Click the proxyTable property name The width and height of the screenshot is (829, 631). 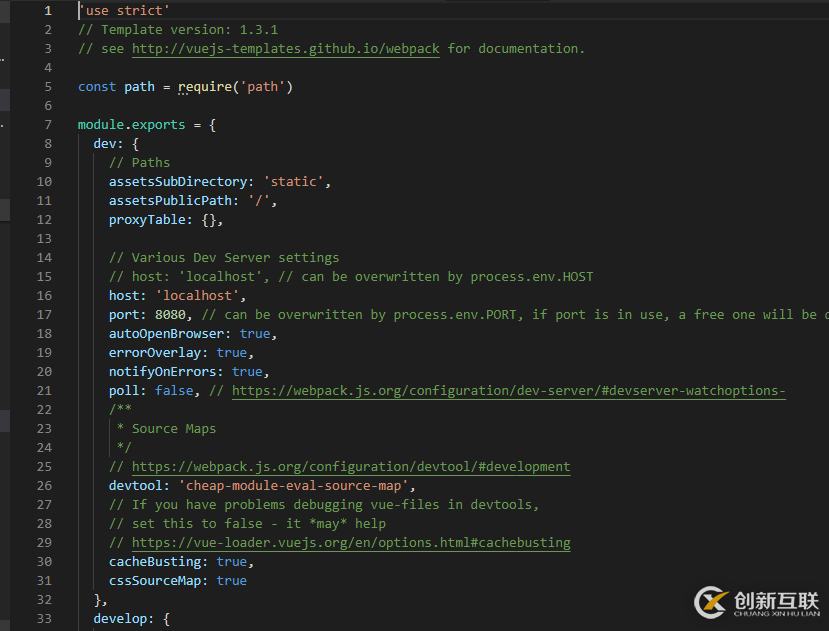click(x=147, y=220)
